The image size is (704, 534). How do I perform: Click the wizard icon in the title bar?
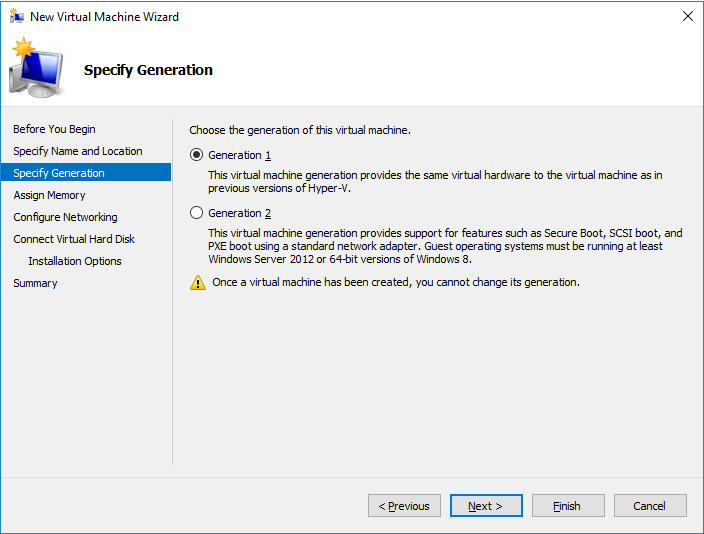tap(16, 17)
